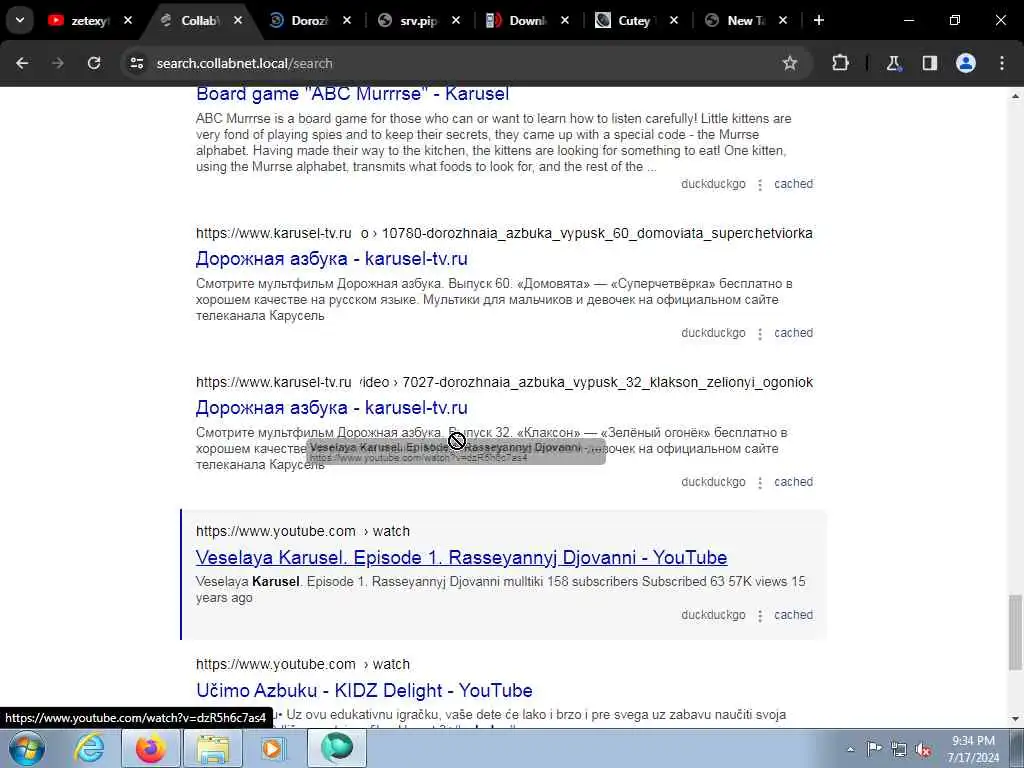Open cached copy of ABC Murrrse result
Image resolution: width=1024 pixels, height=768 pixels.
pyautogui.click(x=793, y=184)
